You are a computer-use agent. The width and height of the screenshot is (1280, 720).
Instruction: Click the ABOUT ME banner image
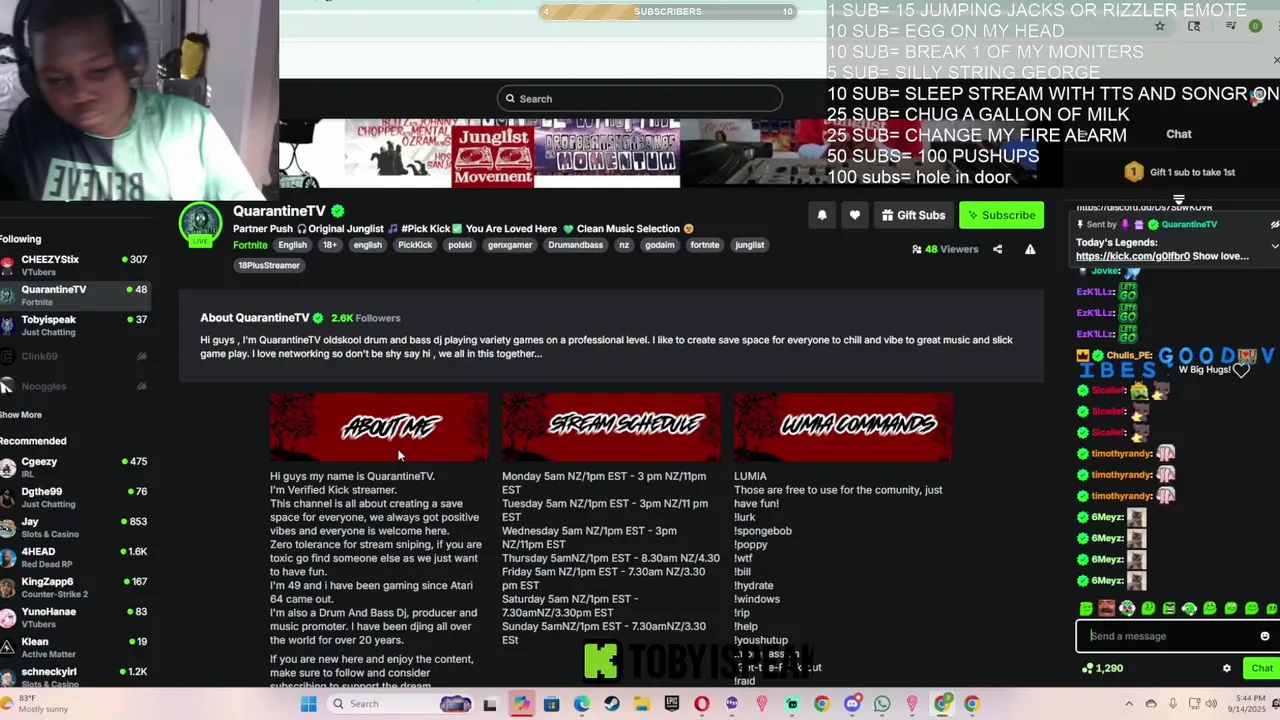tap(379, 427)
